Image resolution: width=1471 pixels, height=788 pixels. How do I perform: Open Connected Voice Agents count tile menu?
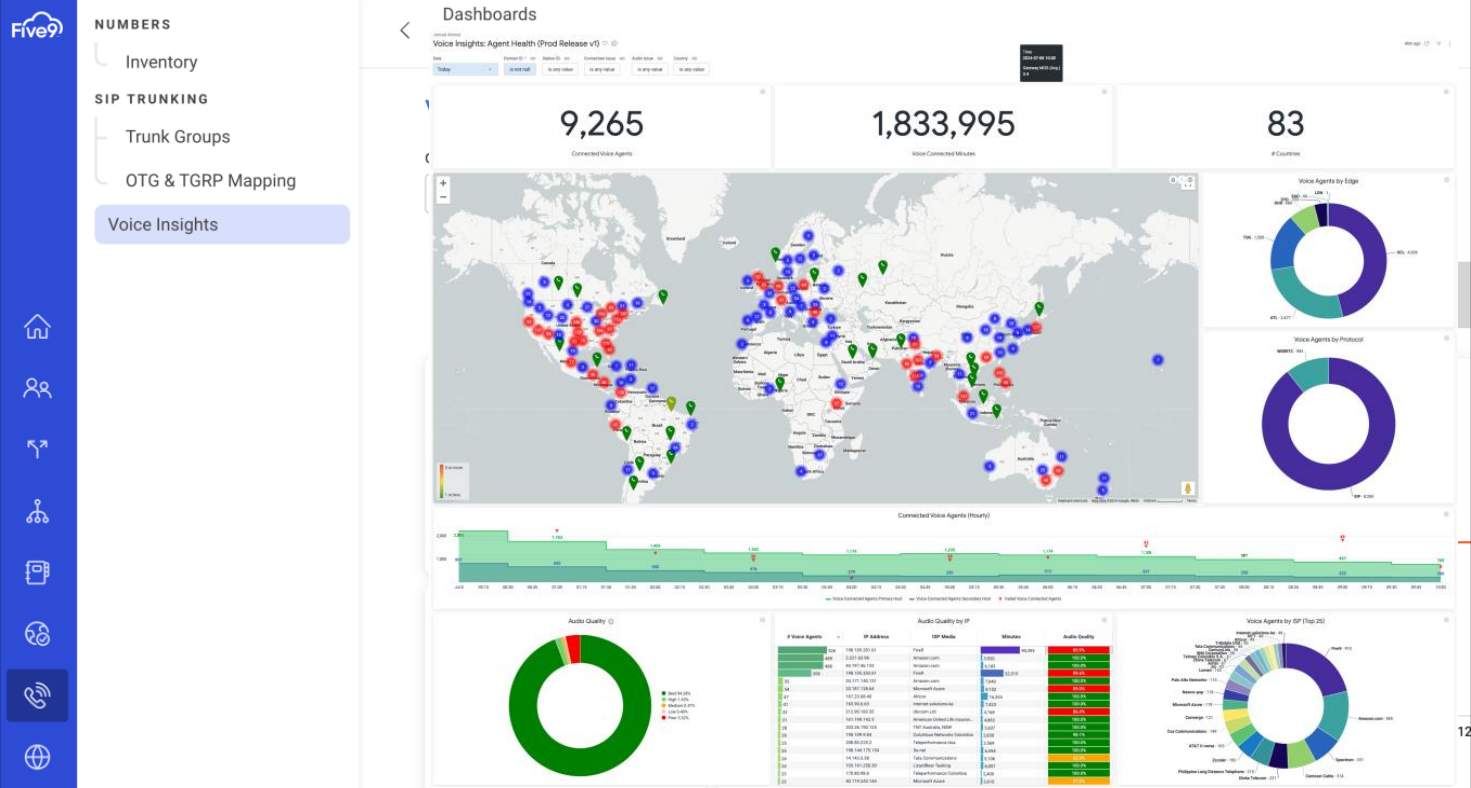click(762, 92)
